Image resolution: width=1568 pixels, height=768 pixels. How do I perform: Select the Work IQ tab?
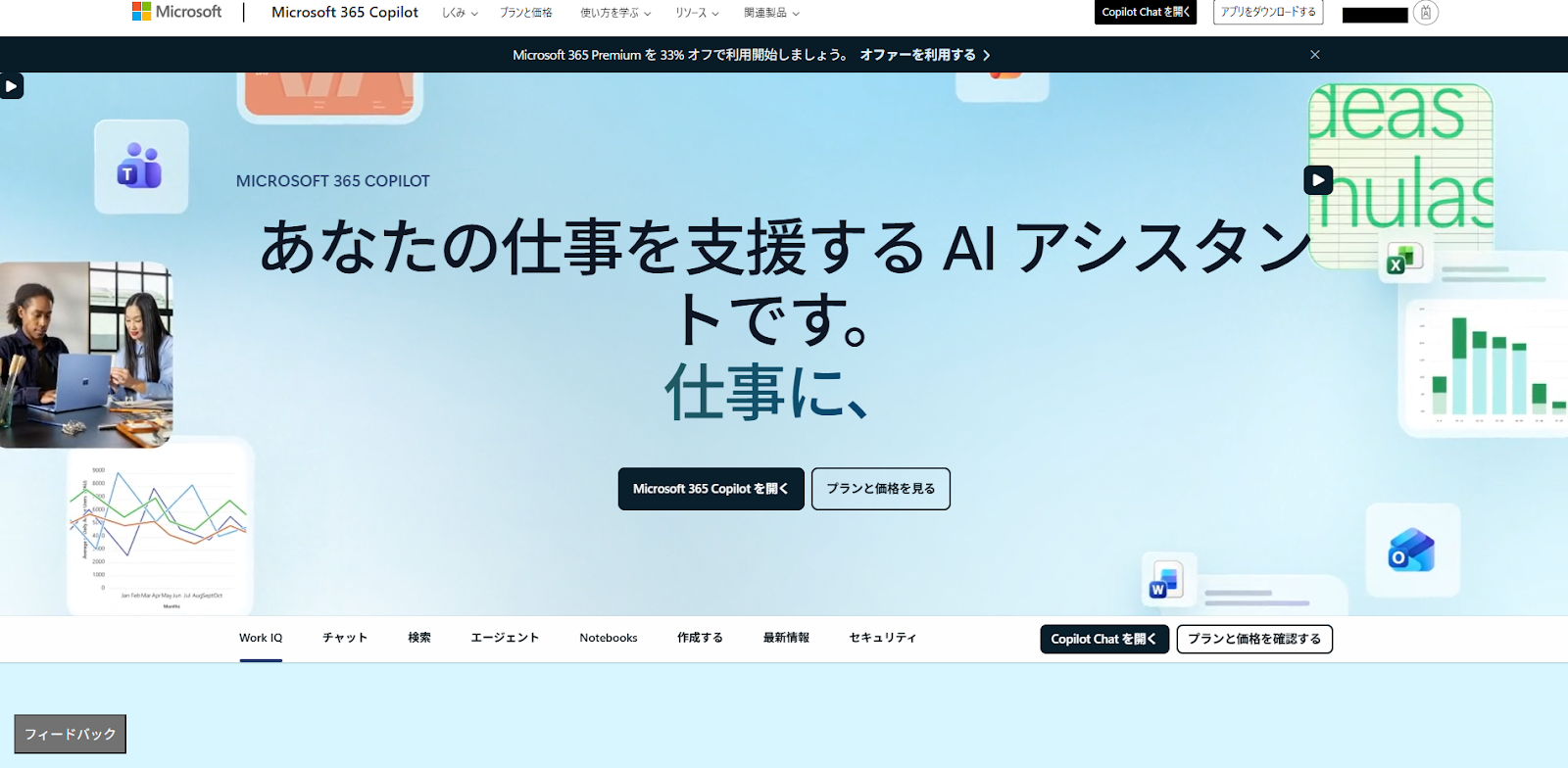pos(261,638)
